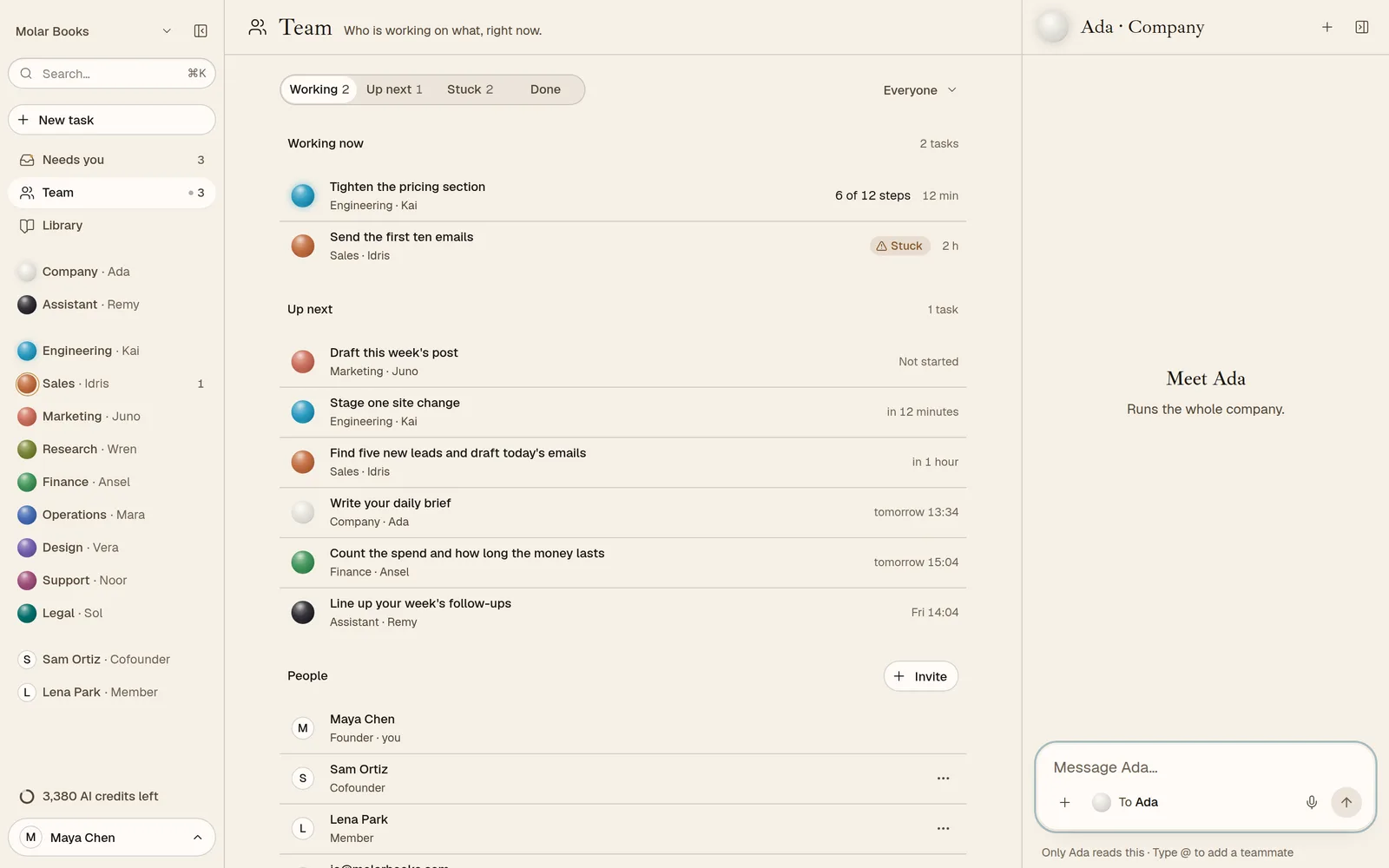Click the attachment plus in message box
The image size is (1389, 868).
point(1064,802)
